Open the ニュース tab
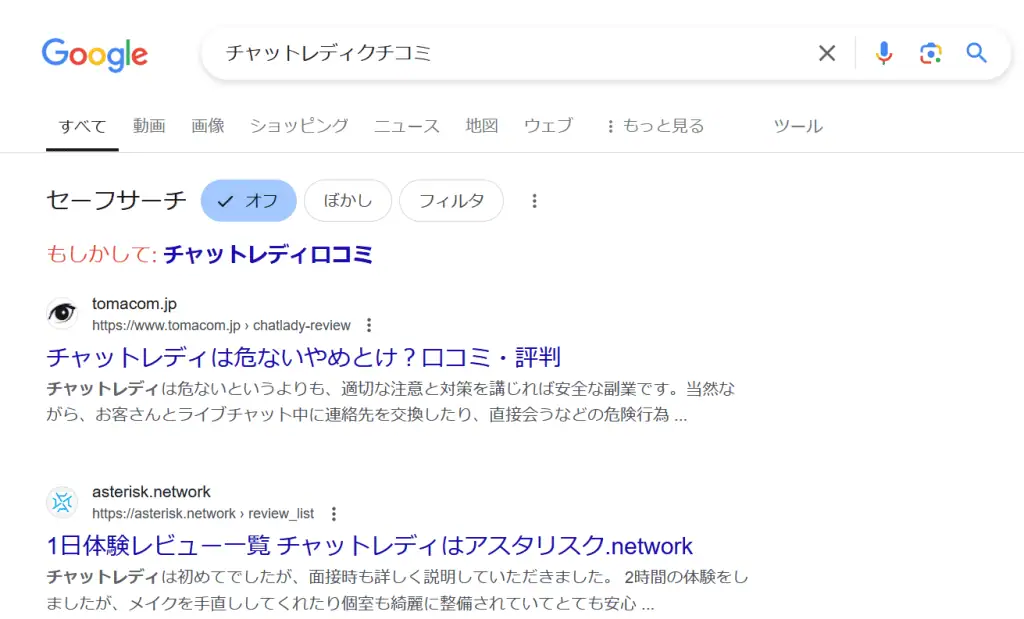The width and height of the screenshot is (1024, 619). click(x=407, y=125)
